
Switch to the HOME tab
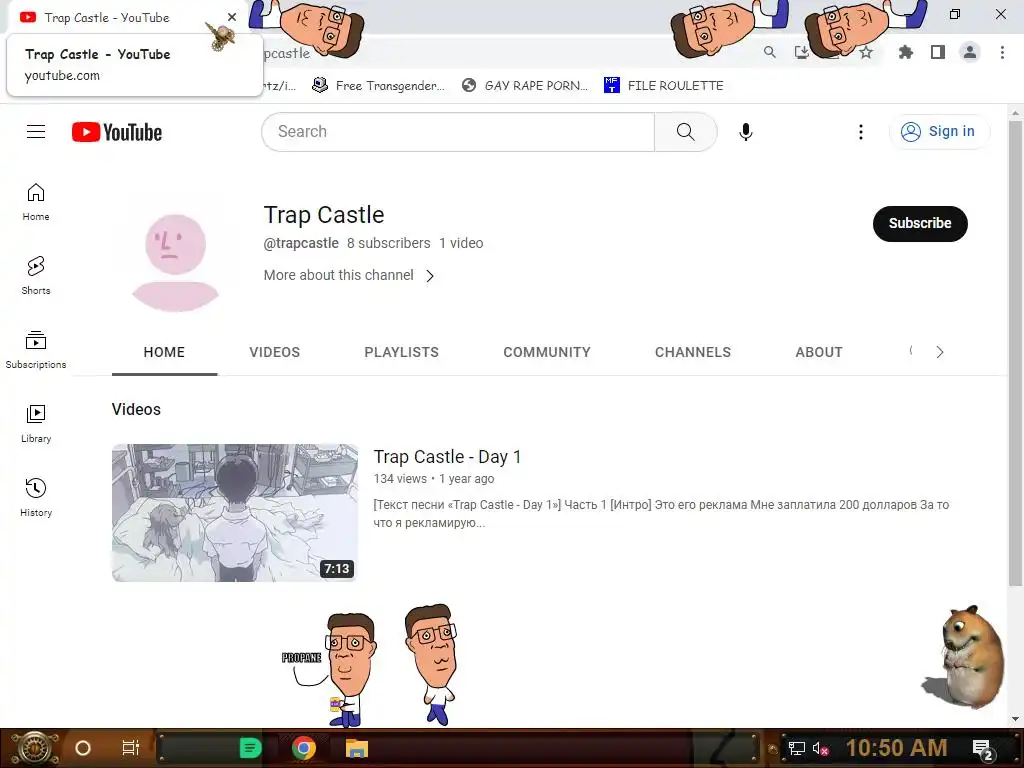(165, 352)
